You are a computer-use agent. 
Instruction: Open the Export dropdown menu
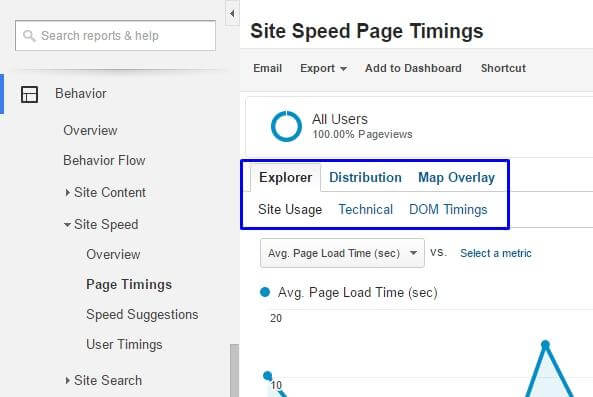tap(323, 68)
